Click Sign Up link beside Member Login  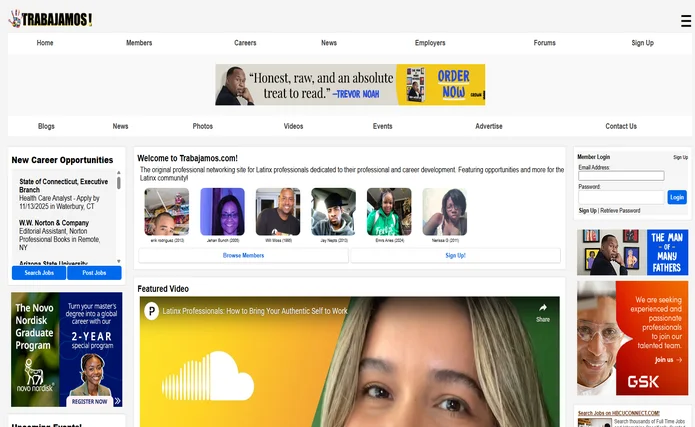(x=680, y=157)
